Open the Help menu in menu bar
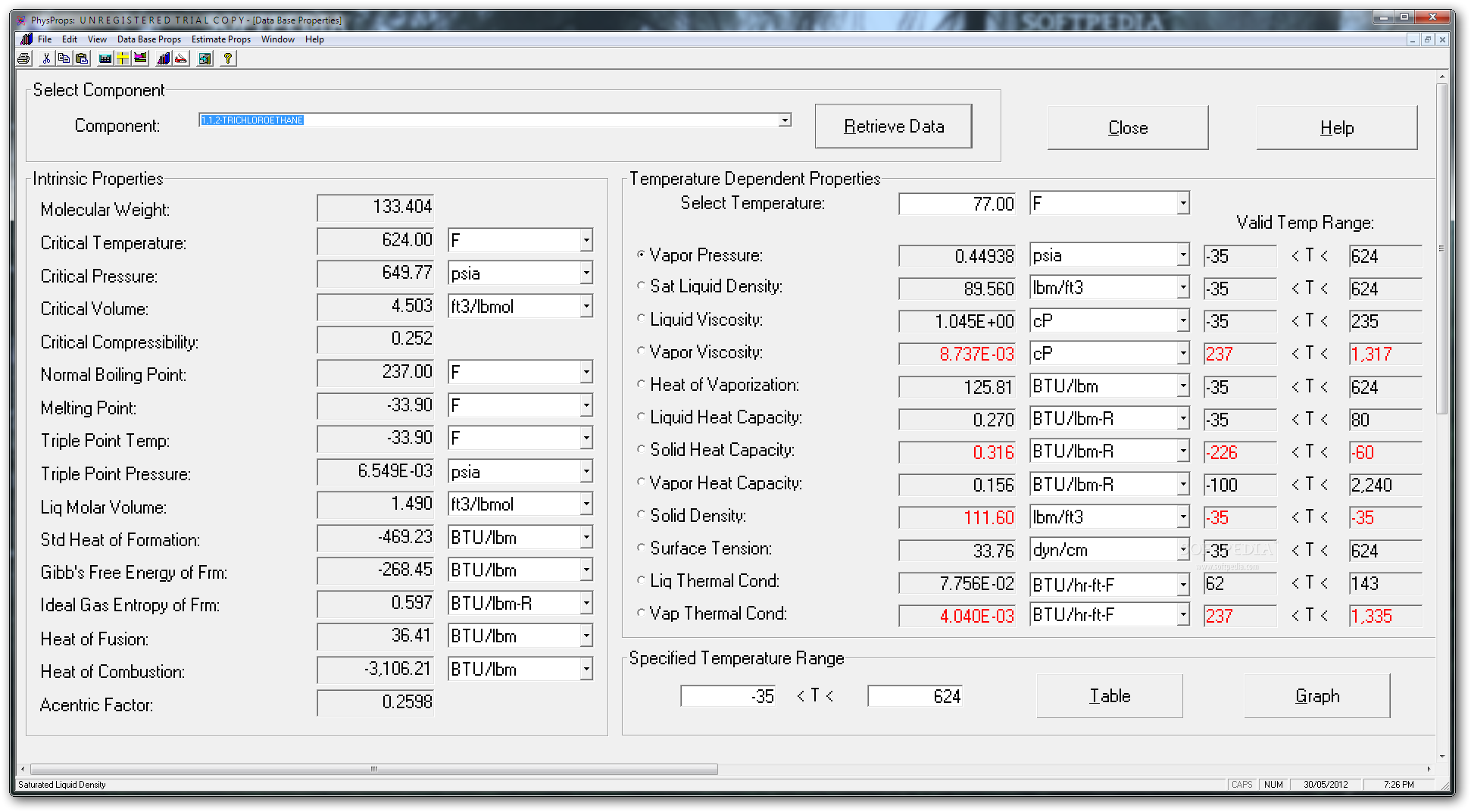Screen dimensions: 1471x812 314,39
